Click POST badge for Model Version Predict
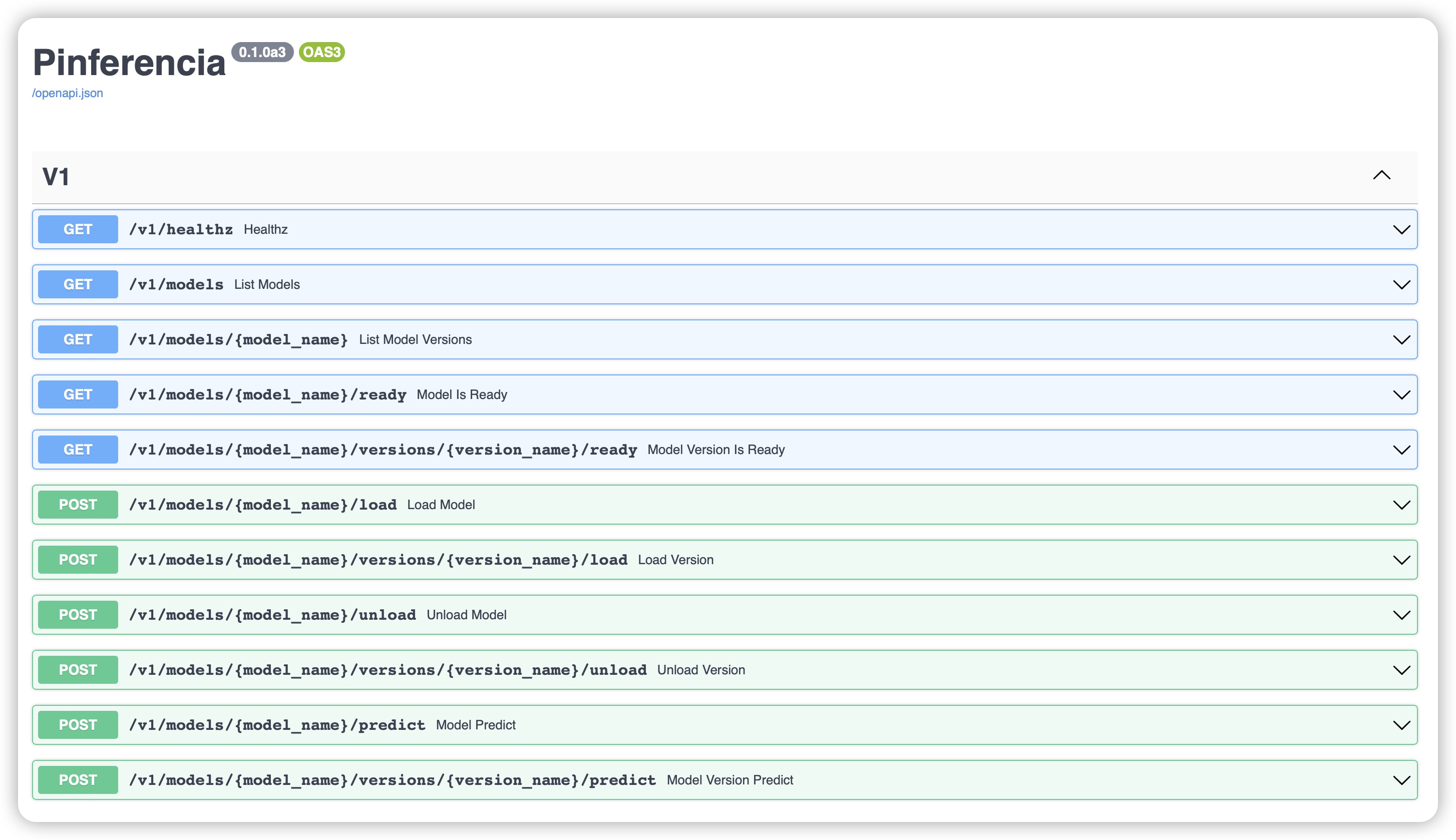Screen dimensions: 1456x840 78,780
